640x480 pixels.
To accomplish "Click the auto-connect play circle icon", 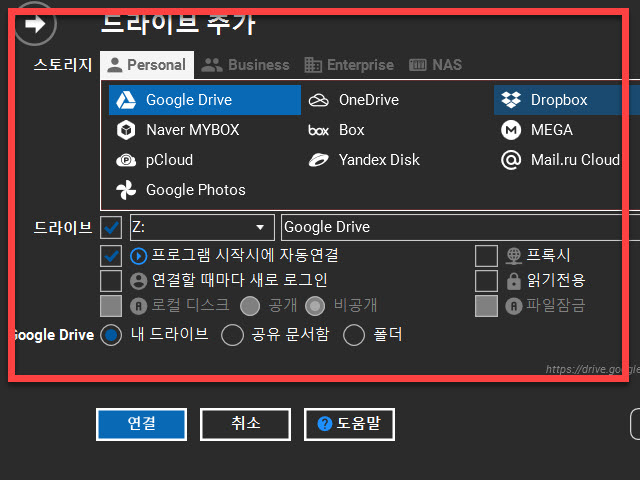I will tap(138, 256).
